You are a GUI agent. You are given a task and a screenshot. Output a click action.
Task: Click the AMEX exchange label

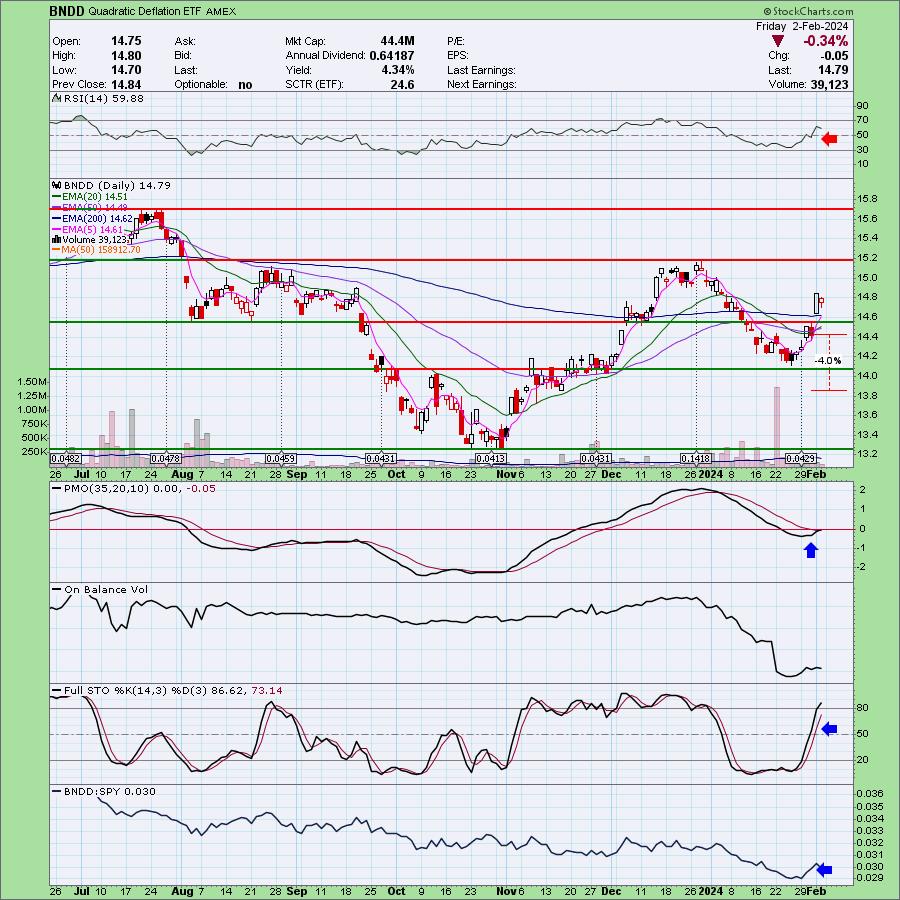pos(221,11)
